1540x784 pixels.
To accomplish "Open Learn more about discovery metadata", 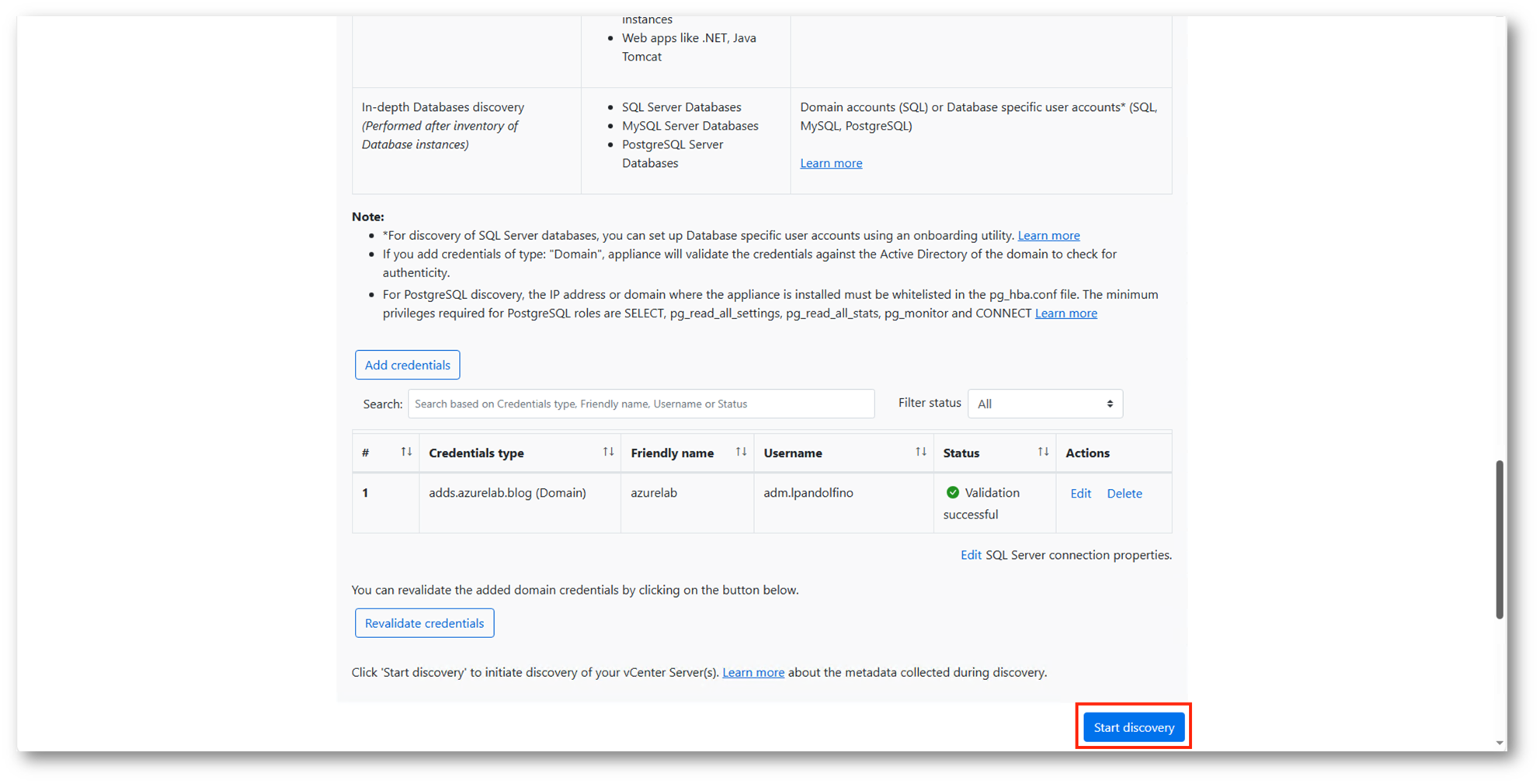I will (753, 672).
